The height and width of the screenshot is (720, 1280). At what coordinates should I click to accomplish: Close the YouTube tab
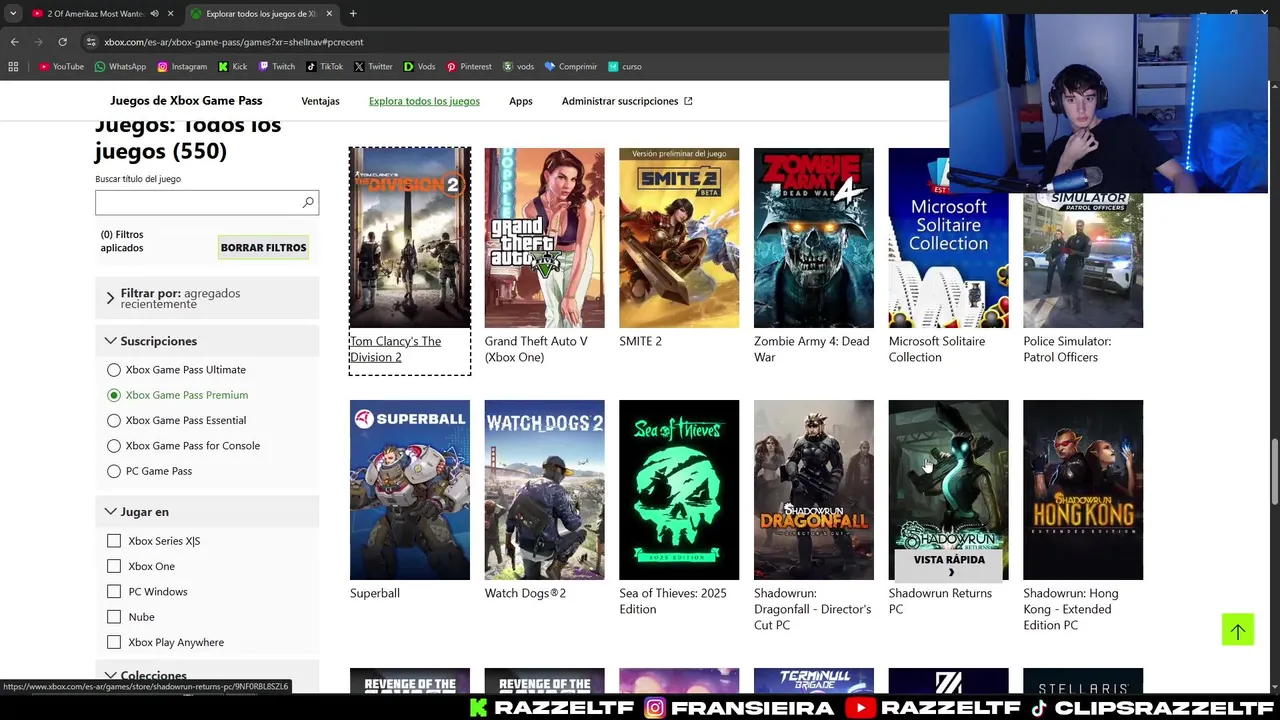pyautogui.click(x=170, y=14)
